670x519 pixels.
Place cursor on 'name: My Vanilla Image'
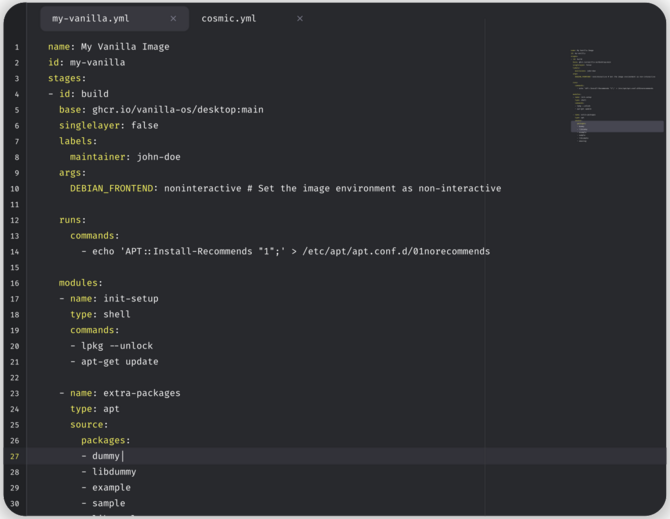coord(109,47)
